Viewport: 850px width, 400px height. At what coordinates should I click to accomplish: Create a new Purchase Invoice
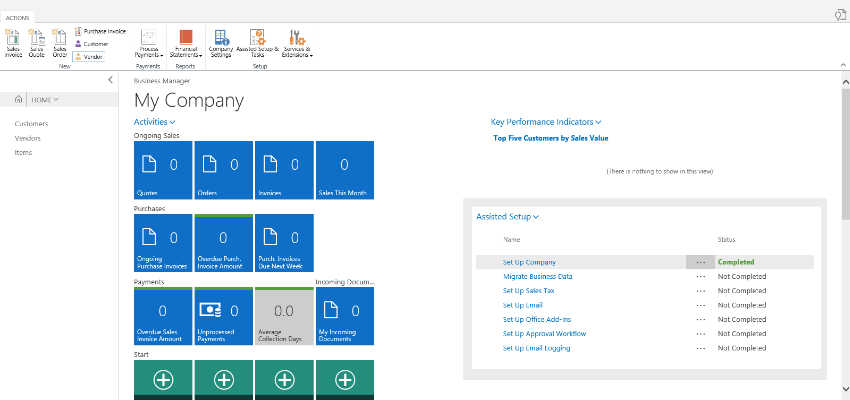[100, 31]
